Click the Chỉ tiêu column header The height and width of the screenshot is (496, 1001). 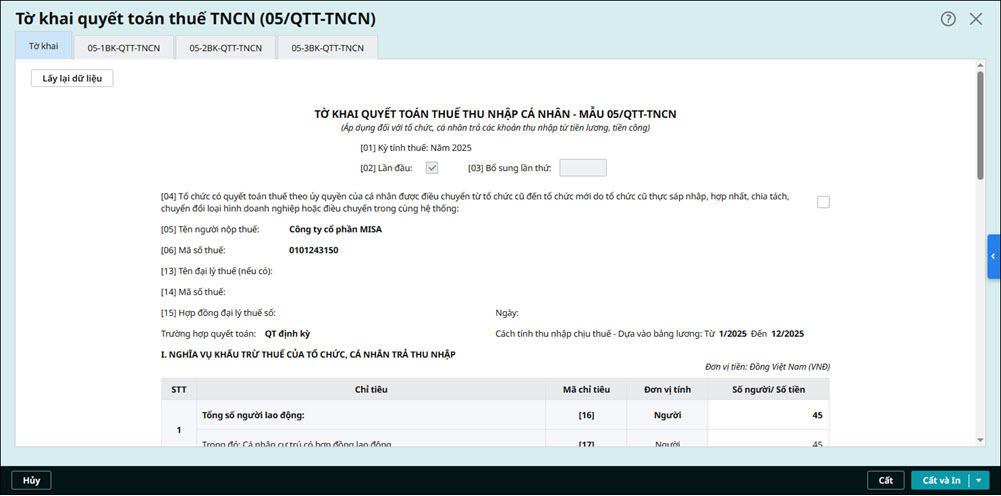(371, 389)
